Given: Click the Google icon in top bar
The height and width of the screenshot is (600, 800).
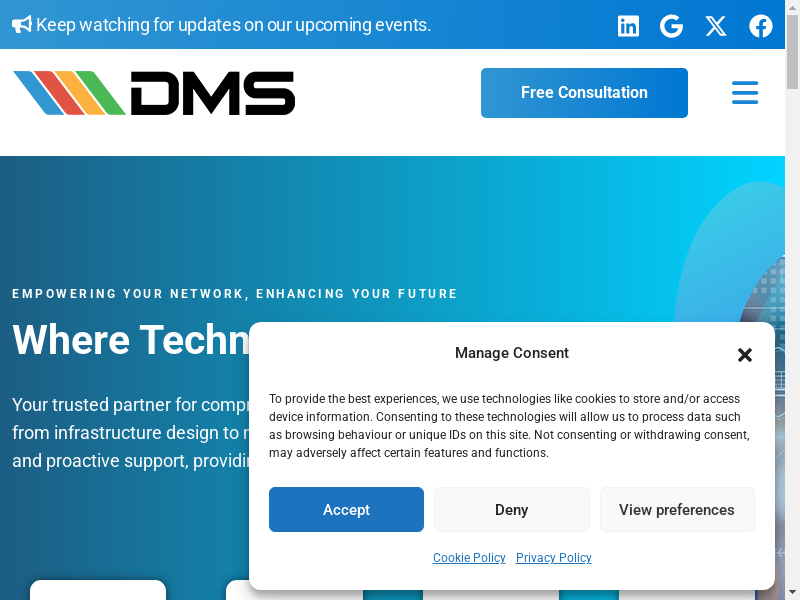Looking at the screenshot, I should 672,26.
